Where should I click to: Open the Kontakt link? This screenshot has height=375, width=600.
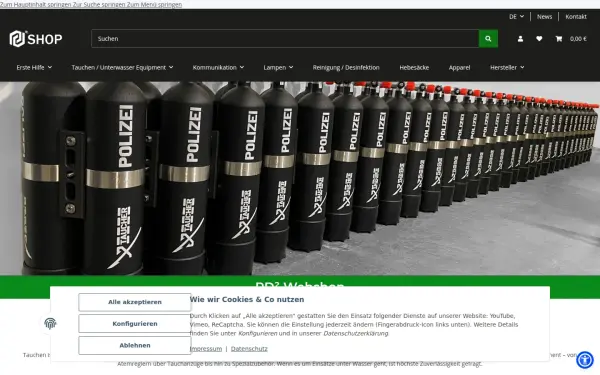coord(576,16)
